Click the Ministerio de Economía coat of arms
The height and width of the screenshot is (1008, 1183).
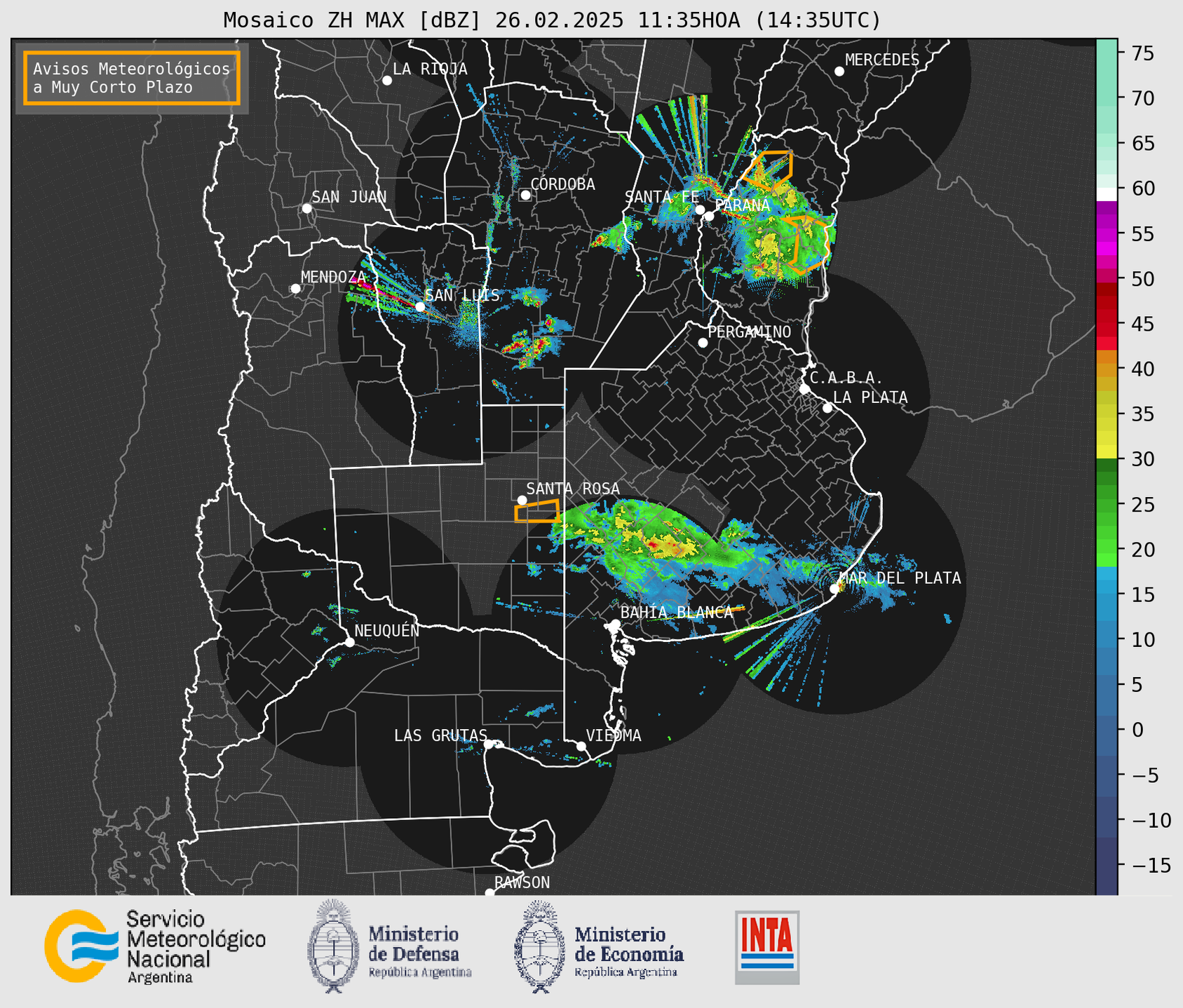[x=539, y=946]
